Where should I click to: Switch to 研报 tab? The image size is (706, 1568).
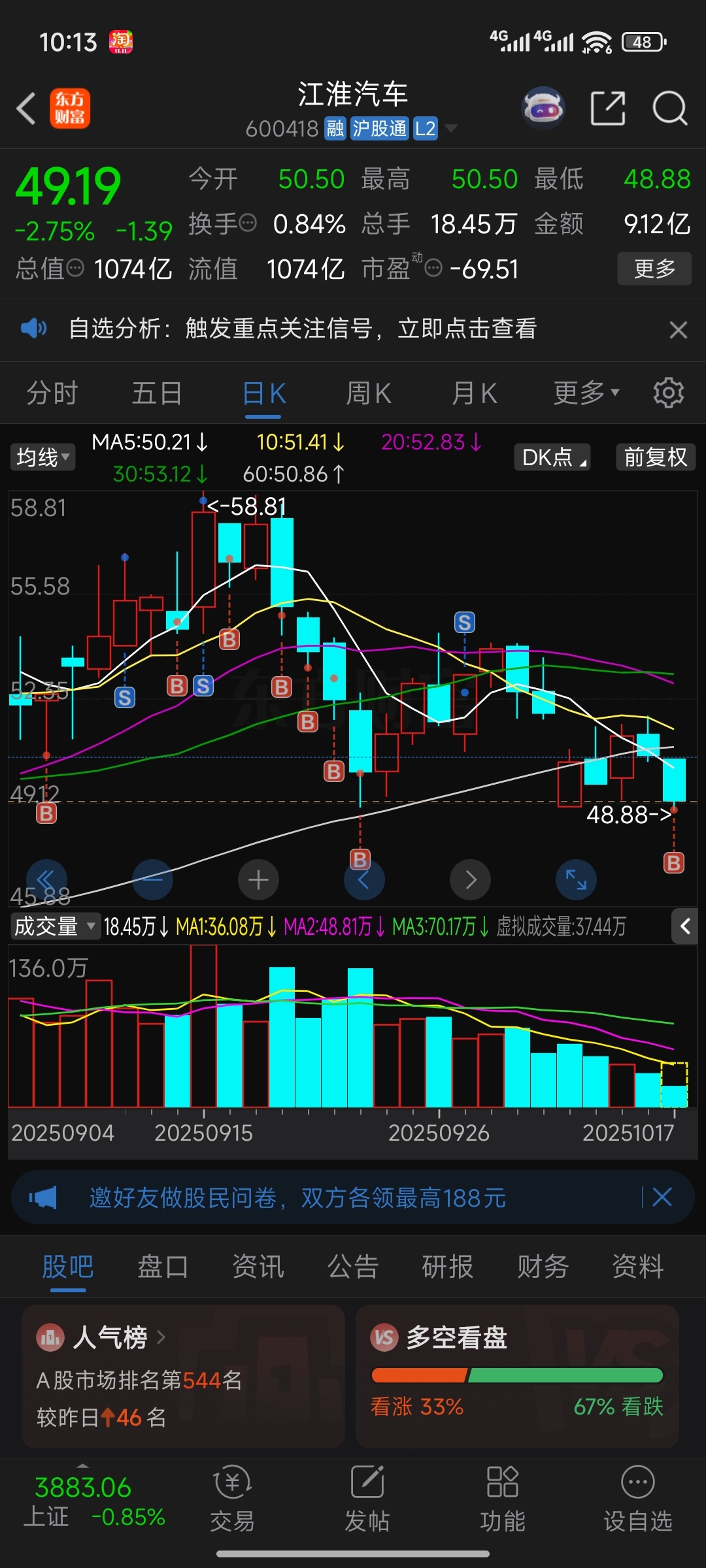point(448,1267)
